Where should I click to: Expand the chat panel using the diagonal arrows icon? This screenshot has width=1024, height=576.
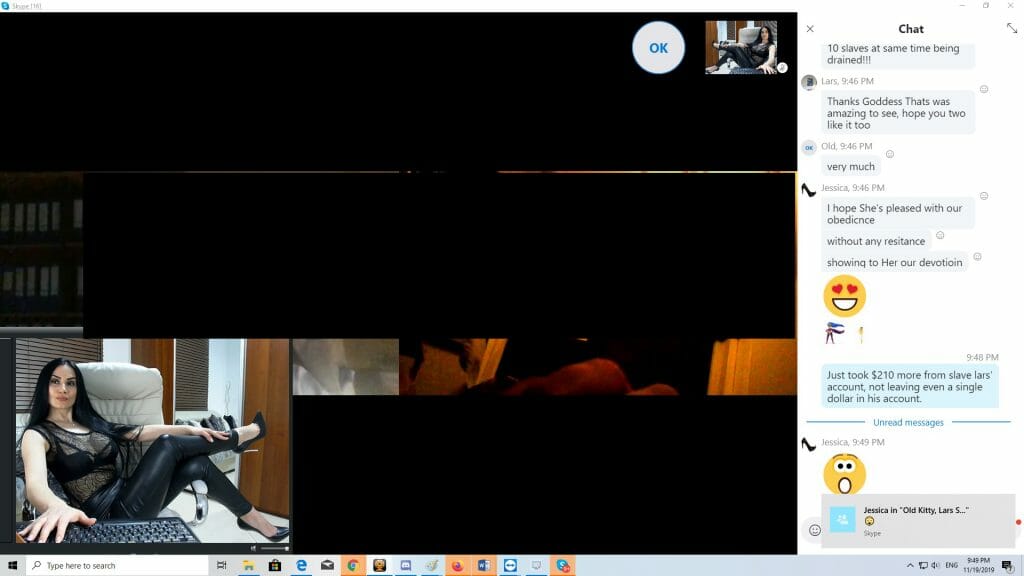coord(1011,29)
